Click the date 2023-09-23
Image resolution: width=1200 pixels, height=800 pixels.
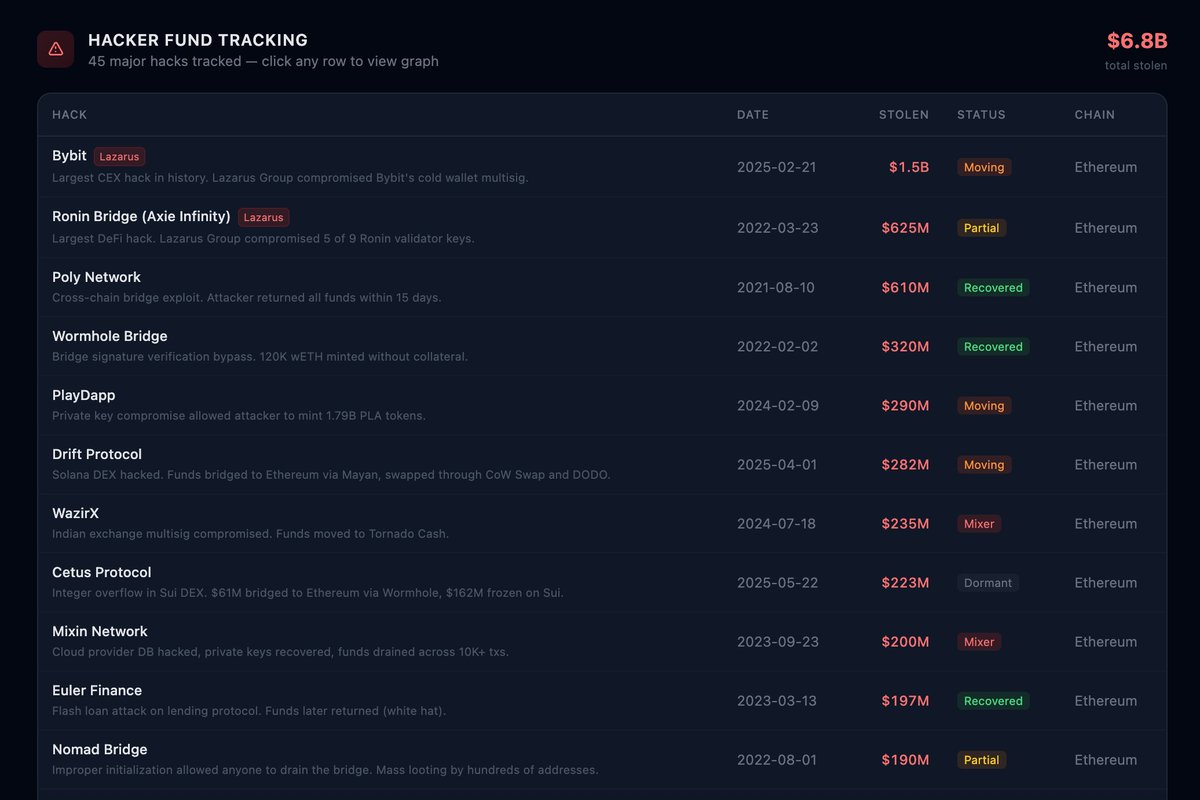click(x=778, y=641)
